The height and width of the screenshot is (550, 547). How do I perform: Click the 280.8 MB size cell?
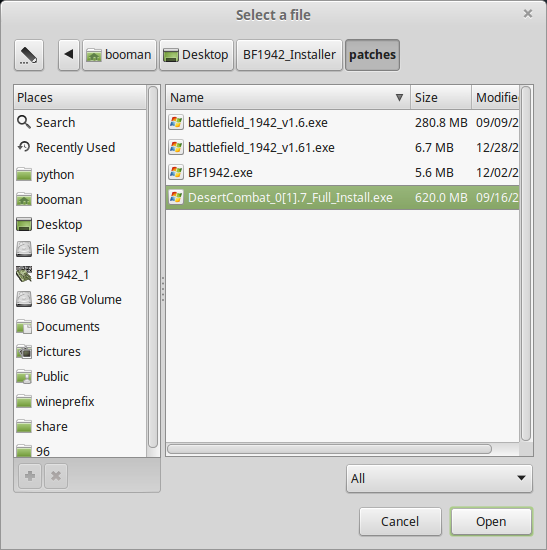(441, 122)
